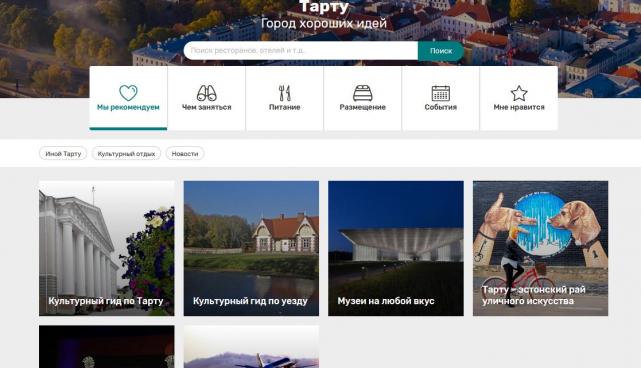Click the bed icon for Размещение
The height and width of the screenshot is (368, 641).
pos(363,93)
